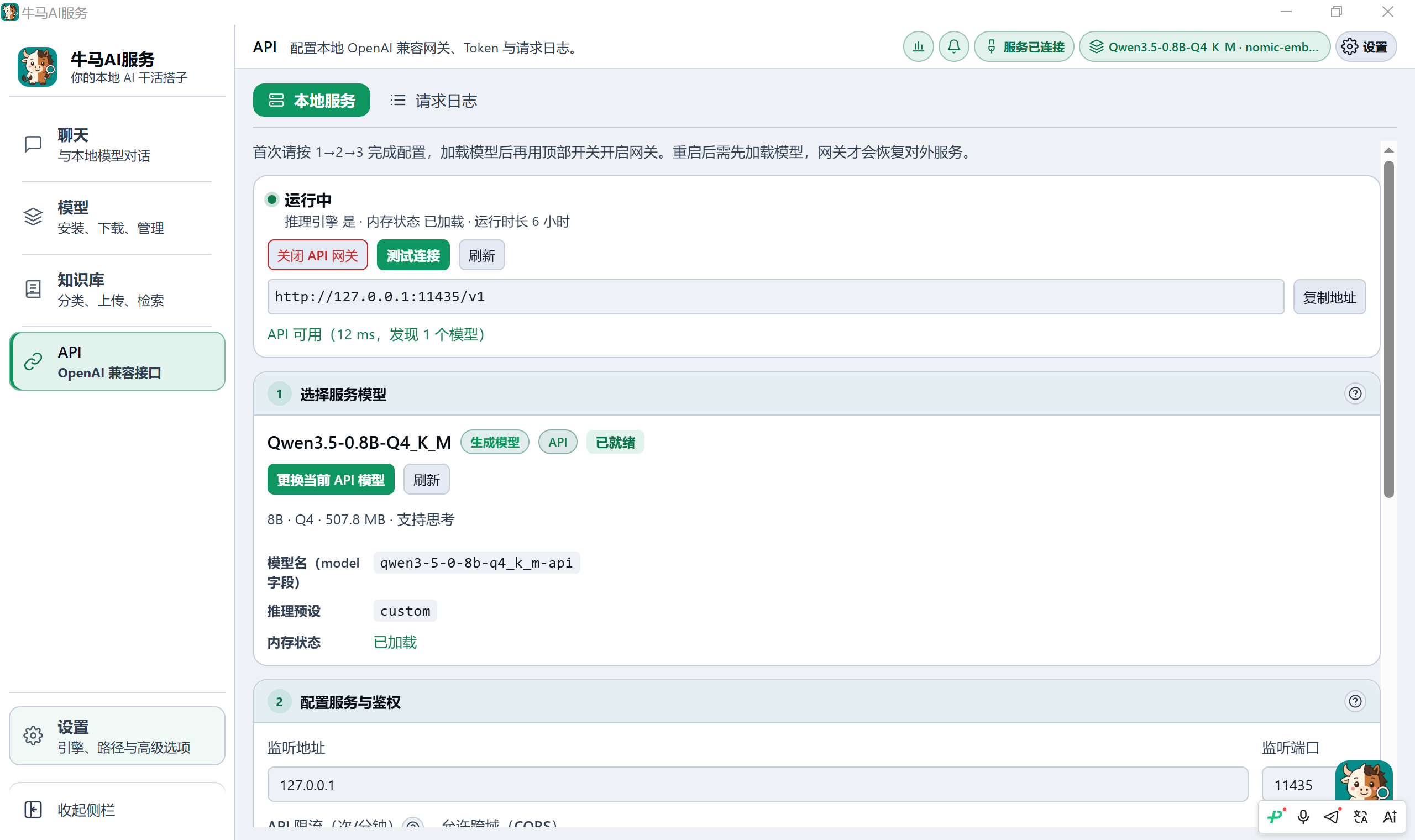The image size is (1415, 840).
Task: Open the loaded models pill Qwen3.5-0.8B-Q4
Action: 1204,47
